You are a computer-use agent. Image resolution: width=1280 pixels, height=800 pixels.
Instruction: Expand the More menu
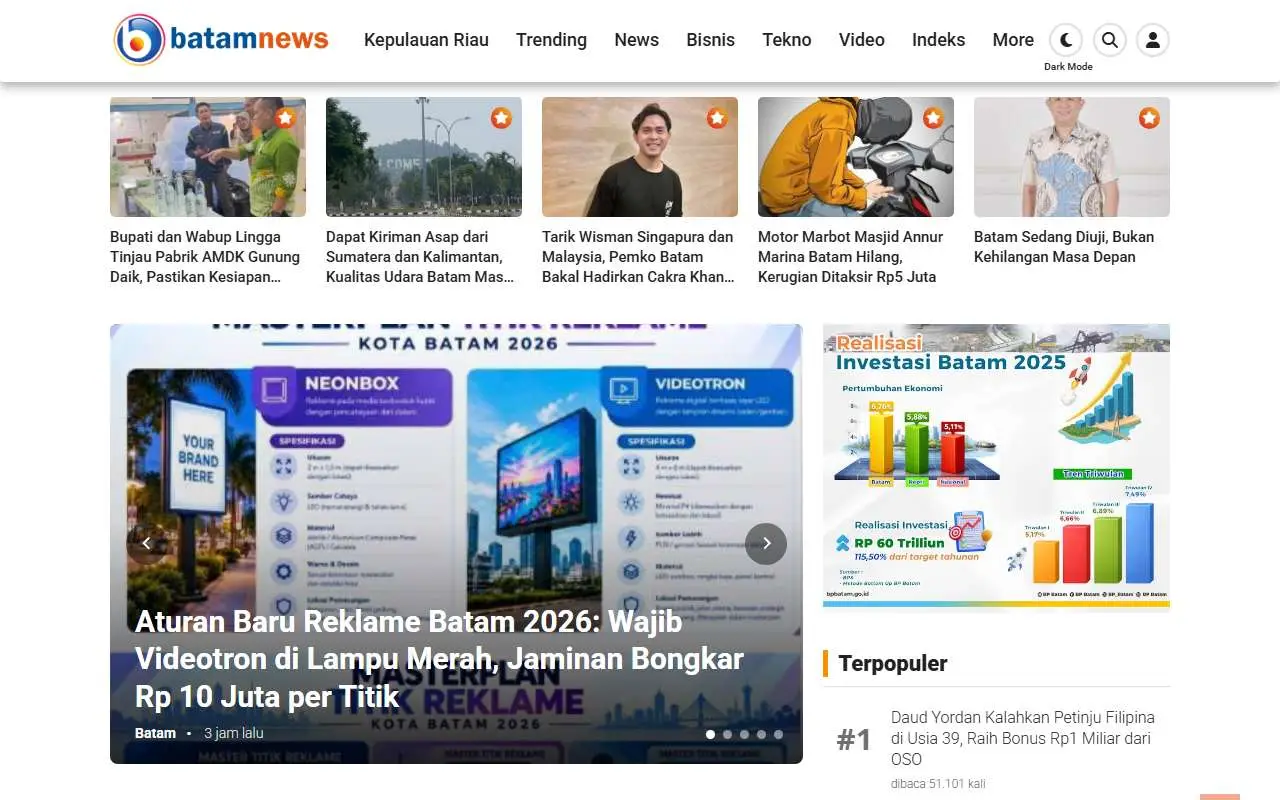click(x=1013, y=40)
